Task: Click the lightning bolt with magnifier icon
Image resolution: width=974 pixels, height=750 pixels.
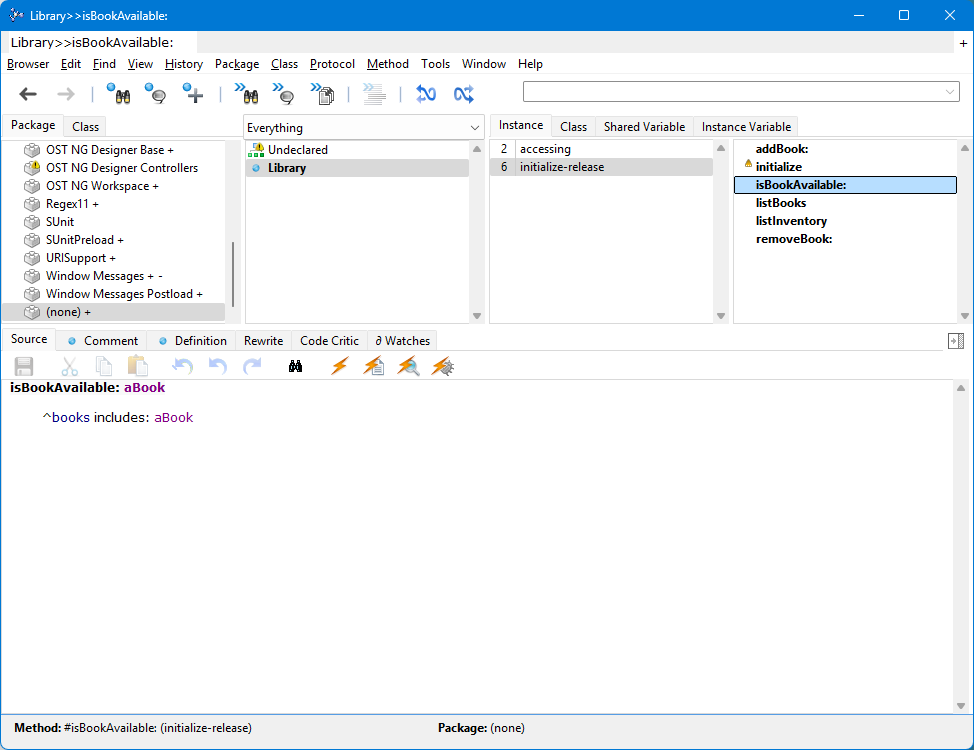Action: [408, 367]
